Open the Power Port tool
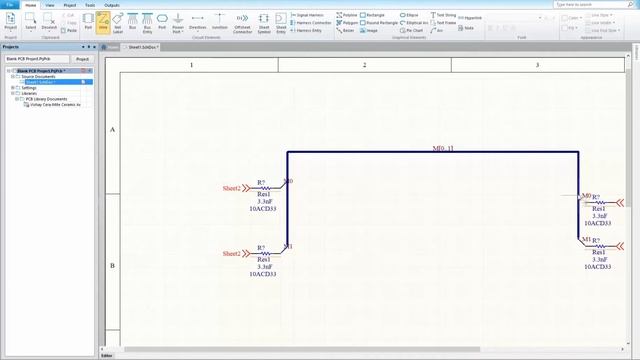Screen dimensions: 640x360 pos(178,23)
